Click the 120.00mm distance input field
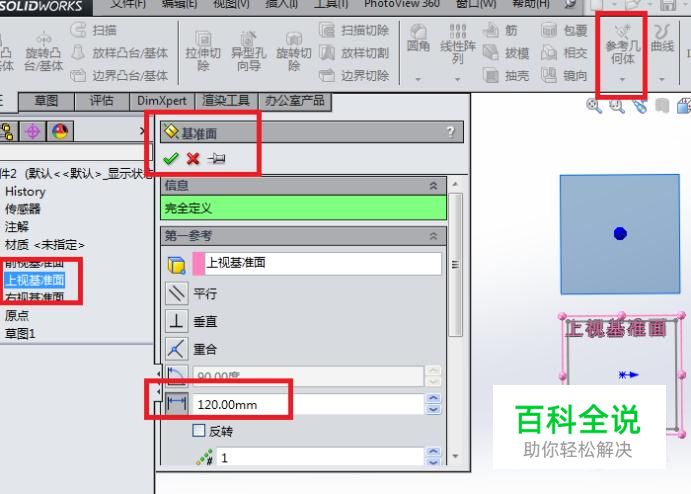Image resolution: width=691 pixels, height=494 pixels. pyautogui.click(x=308, y=404)
